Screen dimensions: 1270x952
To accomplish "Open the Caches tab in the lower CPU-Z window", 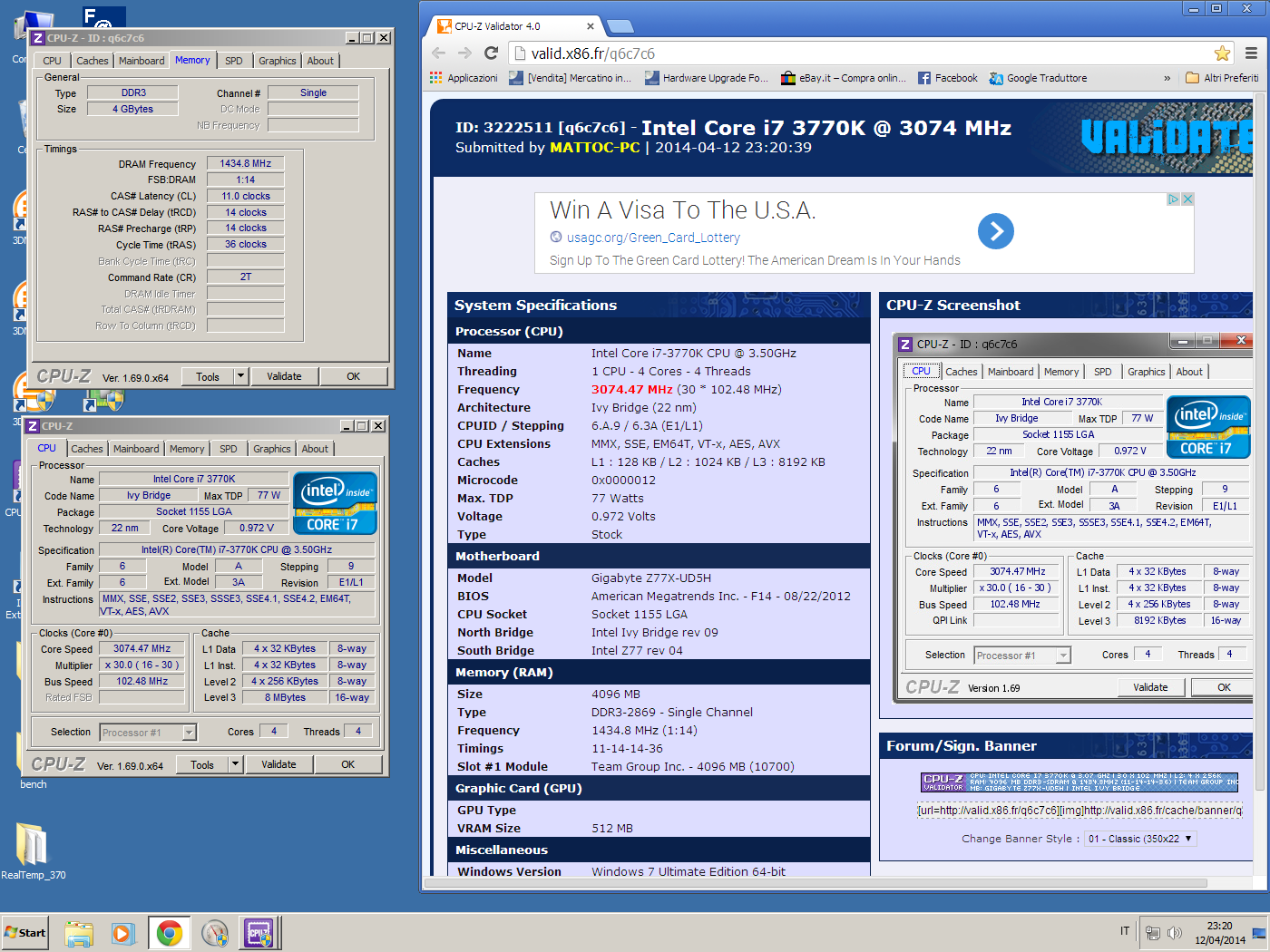I will coord(87,449).
